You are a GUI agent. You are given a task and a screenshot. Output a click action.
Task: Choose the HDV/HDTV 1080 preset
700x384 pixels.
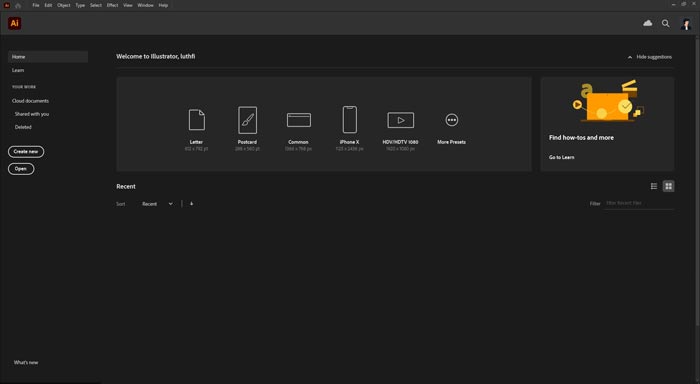pyautogui.click(x=400, y=130)
